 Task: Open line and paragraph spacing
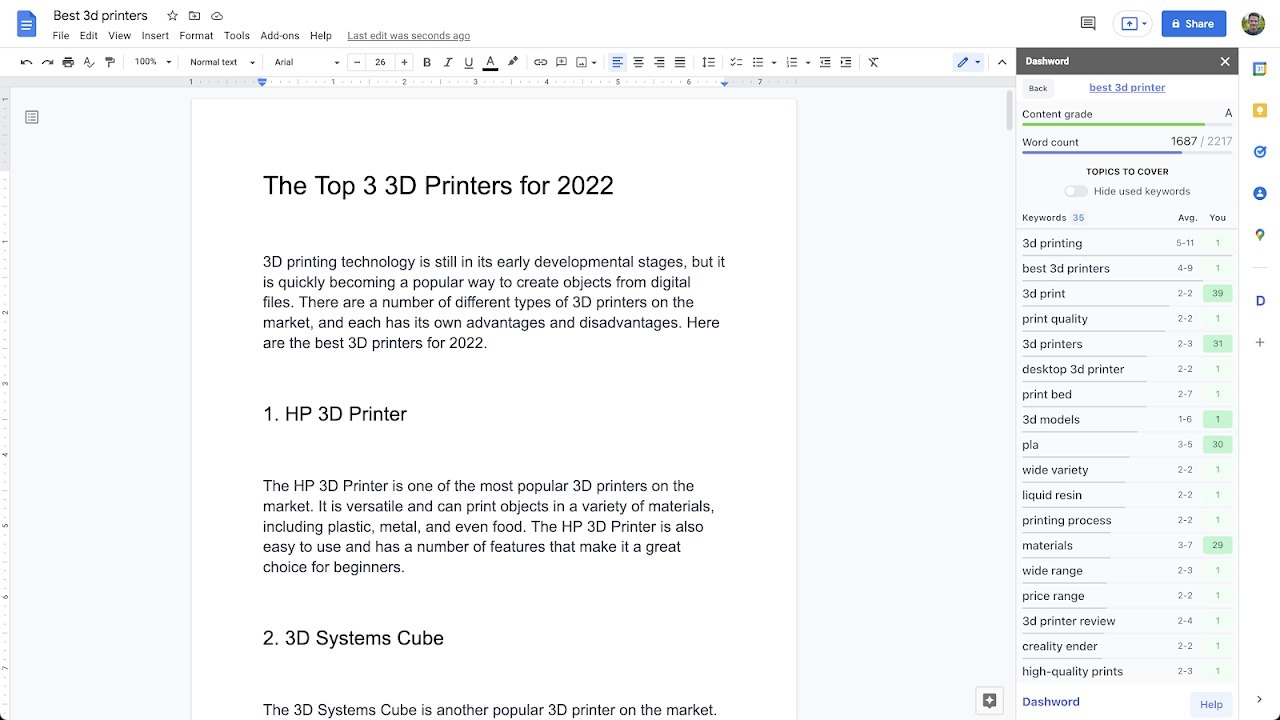pyautogui.click(x=708, y=62)
